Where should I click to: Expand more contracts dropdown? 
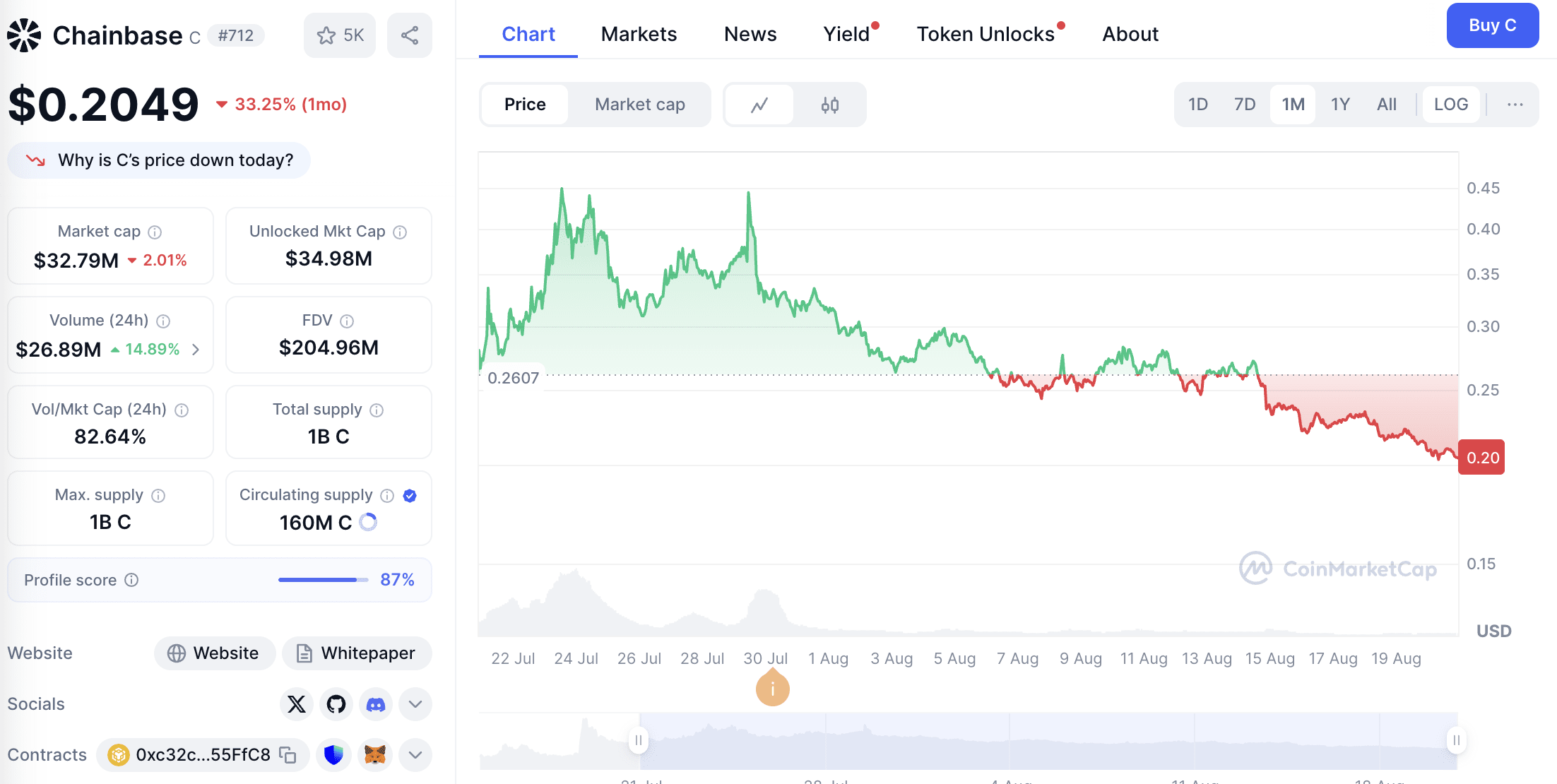tap(415, 755)
